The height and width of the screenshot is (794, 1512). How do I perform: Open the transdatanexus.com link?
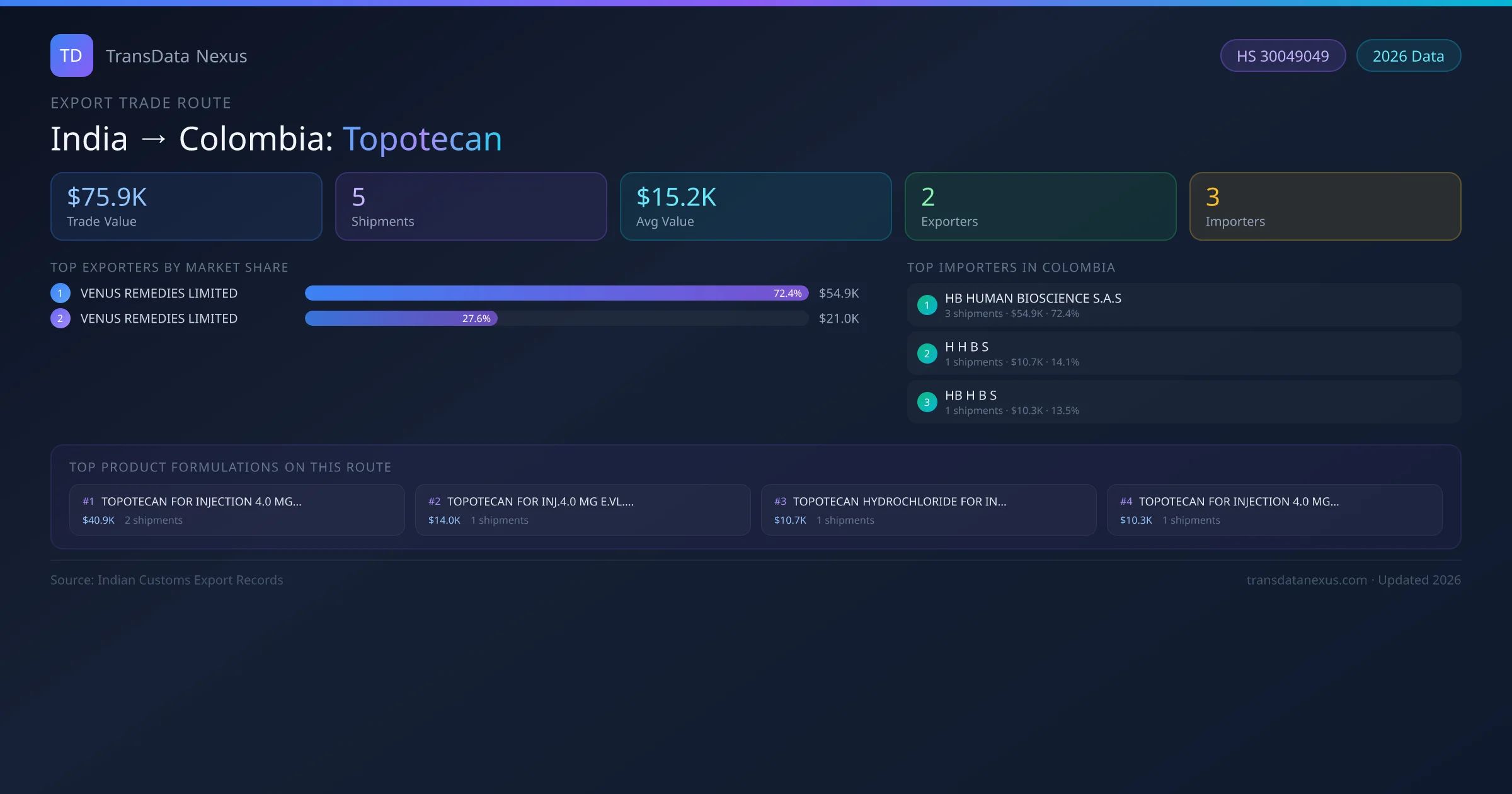coord(1307,579)
